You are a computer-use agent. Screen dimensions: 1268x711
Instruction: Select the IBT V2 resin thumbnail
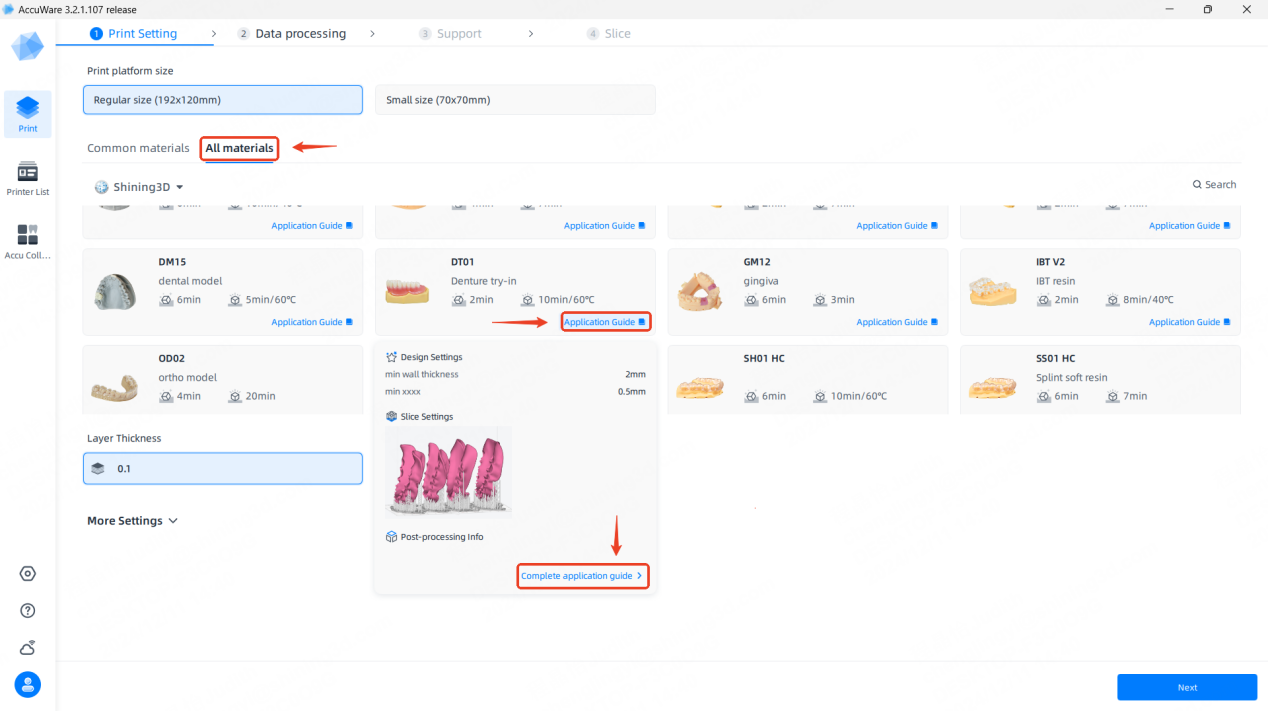(x=993, y=291)
